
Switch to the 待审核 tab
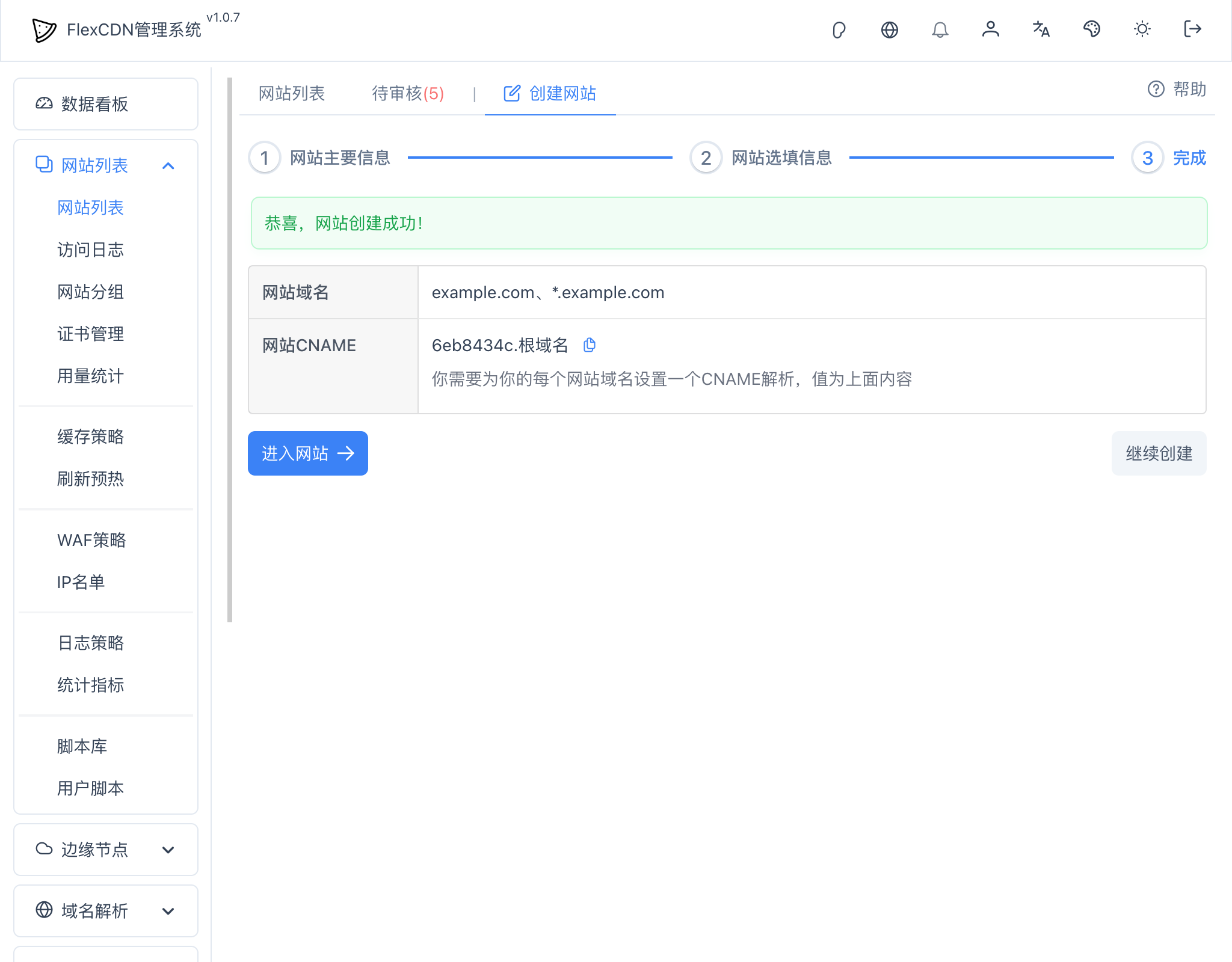407,94
